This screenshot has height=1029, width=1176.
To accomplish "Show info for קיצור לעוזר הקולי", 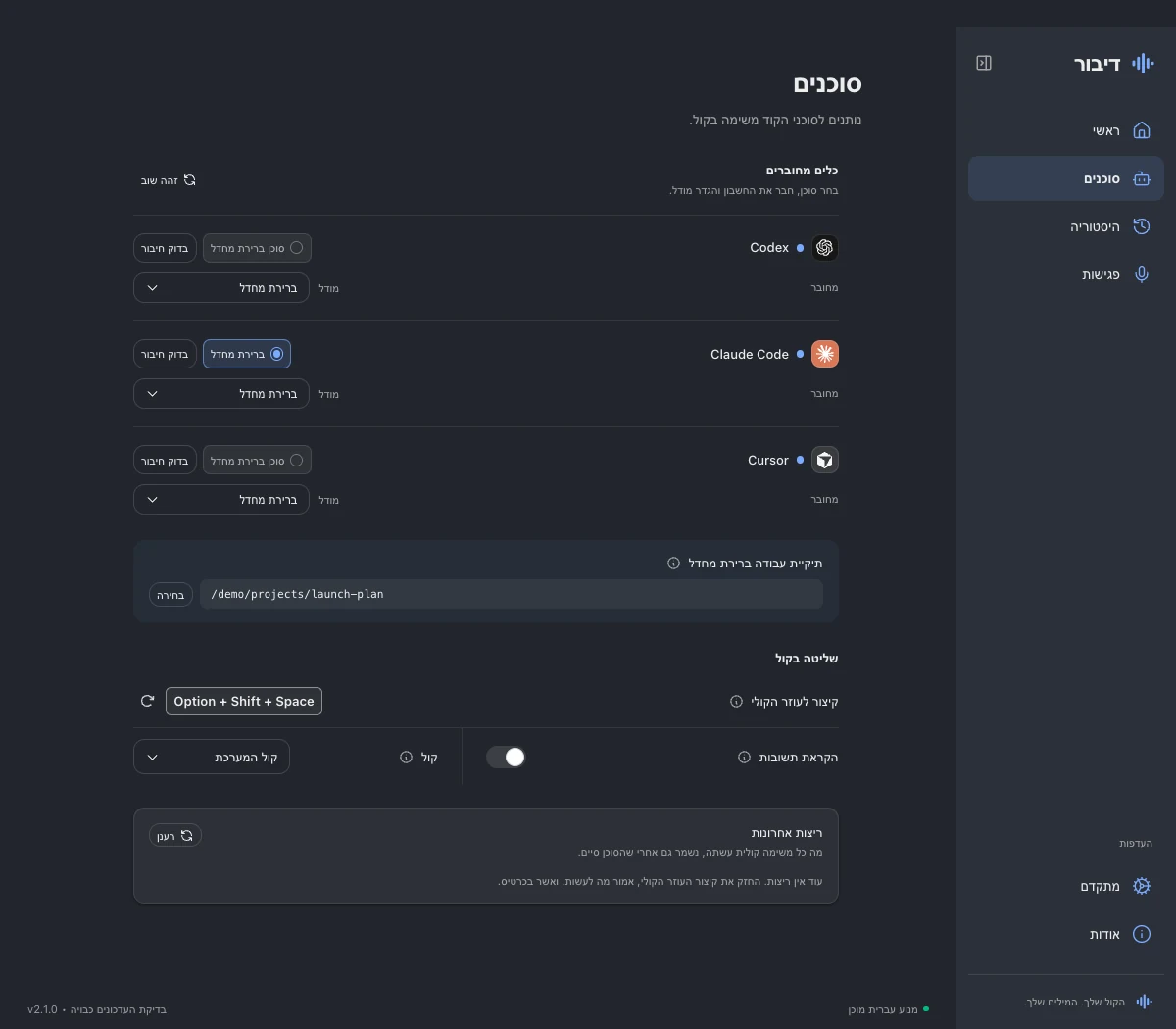I will point(736,702).
